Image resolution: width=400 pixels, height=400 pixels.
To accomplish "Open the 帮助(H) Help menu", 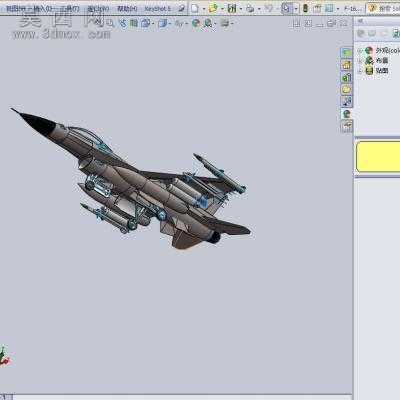I will [127, 8].
